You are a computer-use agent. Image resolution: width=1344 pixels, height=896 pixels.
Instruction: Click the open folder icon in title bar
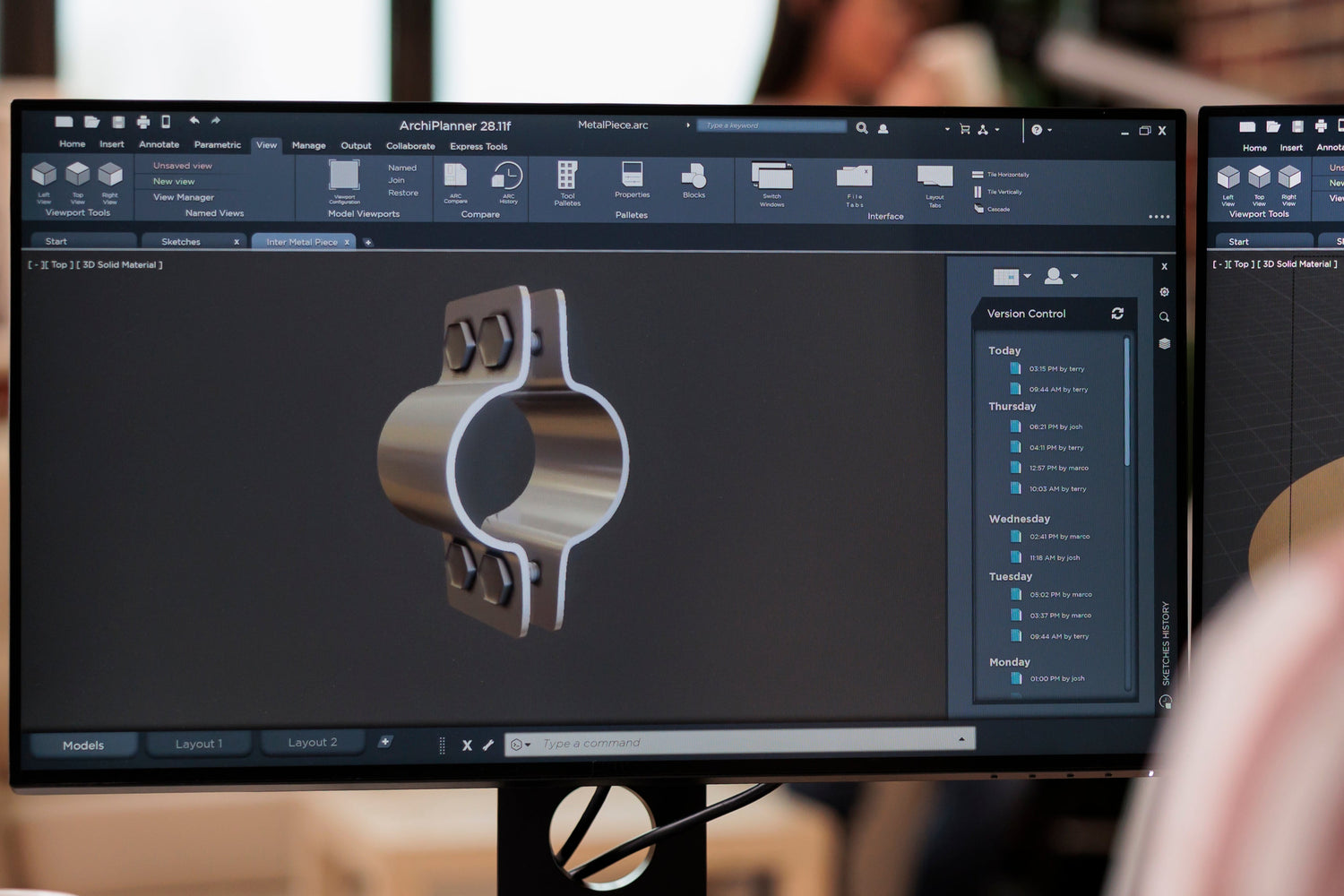pyautogui.click(x=91, y=121)
